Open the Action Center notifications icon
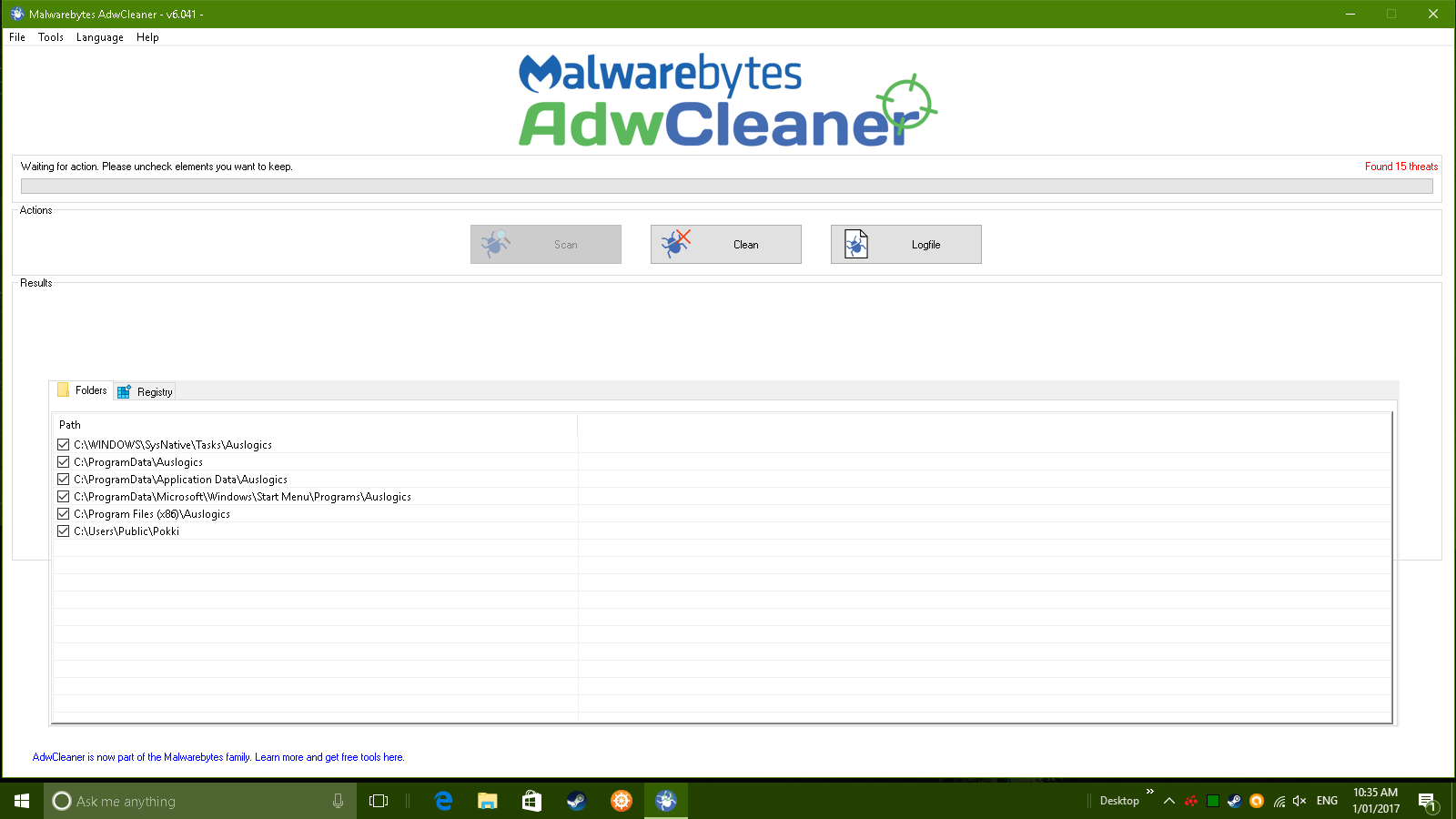Viewport: 1456px width, 819px height. coord(1427,802)
